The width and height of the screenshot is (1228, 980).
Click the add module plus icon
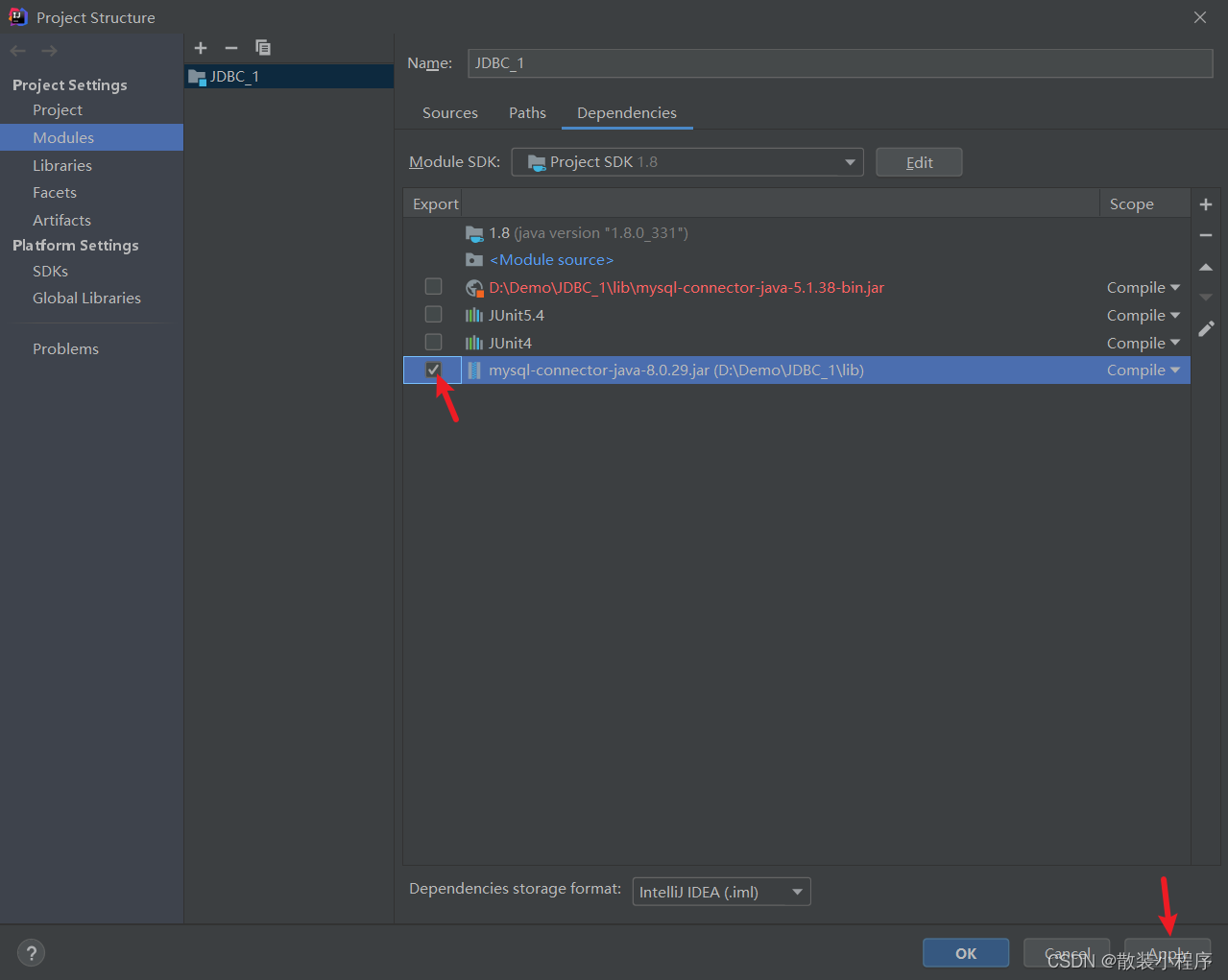201,48
